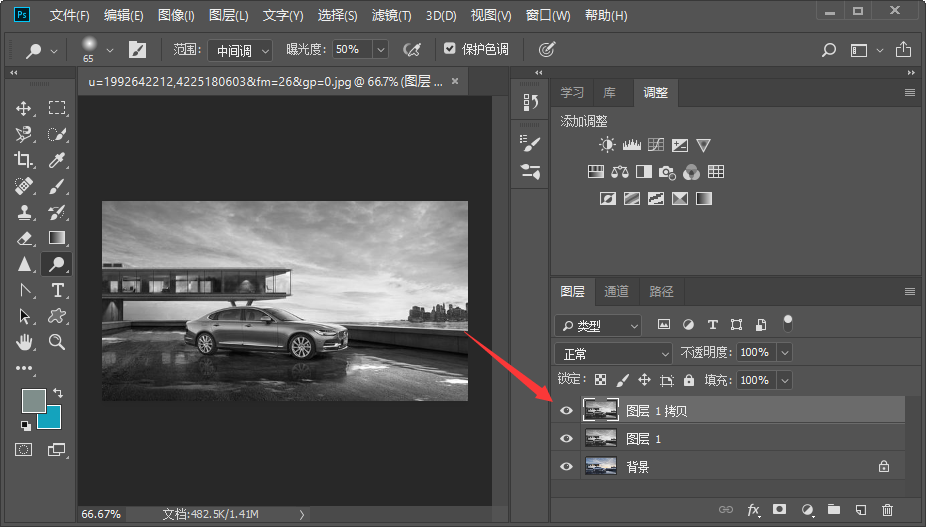The width and height of the screenshot is (926, 527).
Task: Hide the 图层 1 拷贝 layer
Action: (x=566, y=411)
